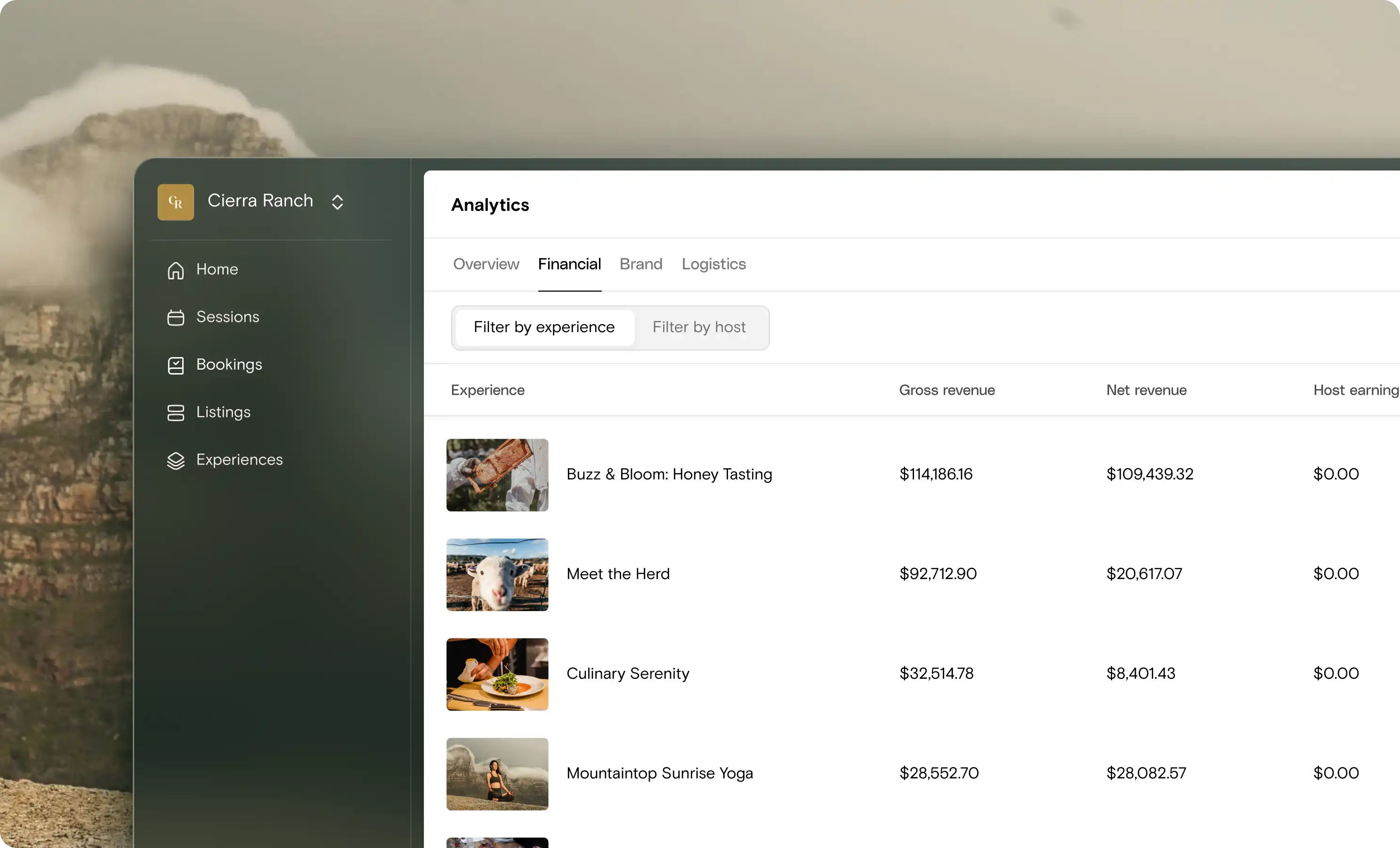
Task: Click the Culinary Serenity experience row
Action: (627, 674)
